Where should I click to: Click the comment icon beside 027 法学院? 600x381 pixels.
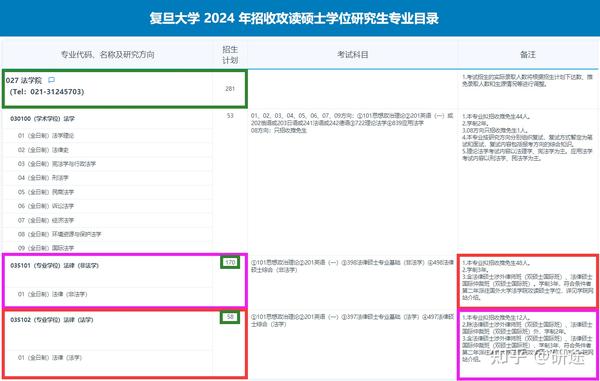51,80
